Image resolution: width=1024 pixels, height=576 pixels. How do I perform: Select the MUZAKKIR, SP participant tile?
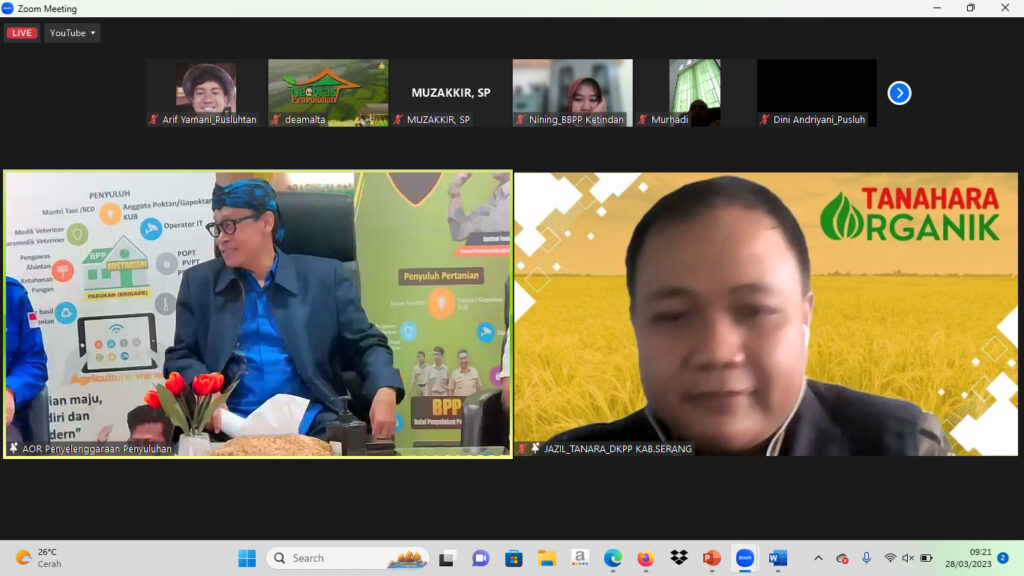click(451, 93)
